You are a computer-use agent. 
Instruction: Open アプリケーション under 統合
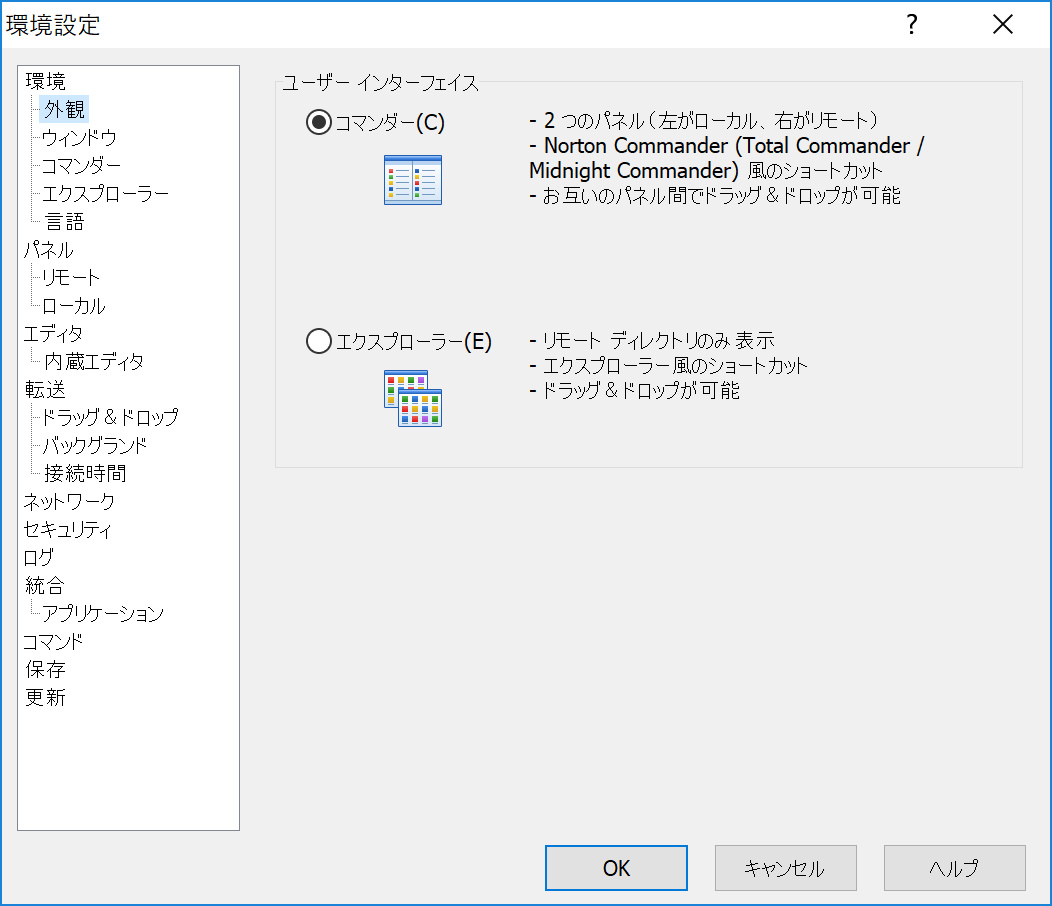101,613
